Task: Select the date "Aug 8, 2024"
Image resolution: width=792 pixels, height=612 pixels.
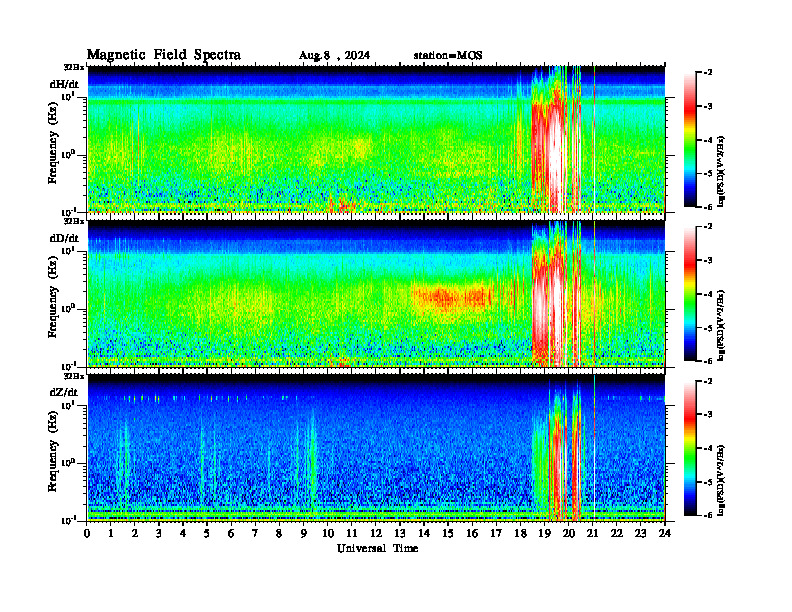Action: 334,56
